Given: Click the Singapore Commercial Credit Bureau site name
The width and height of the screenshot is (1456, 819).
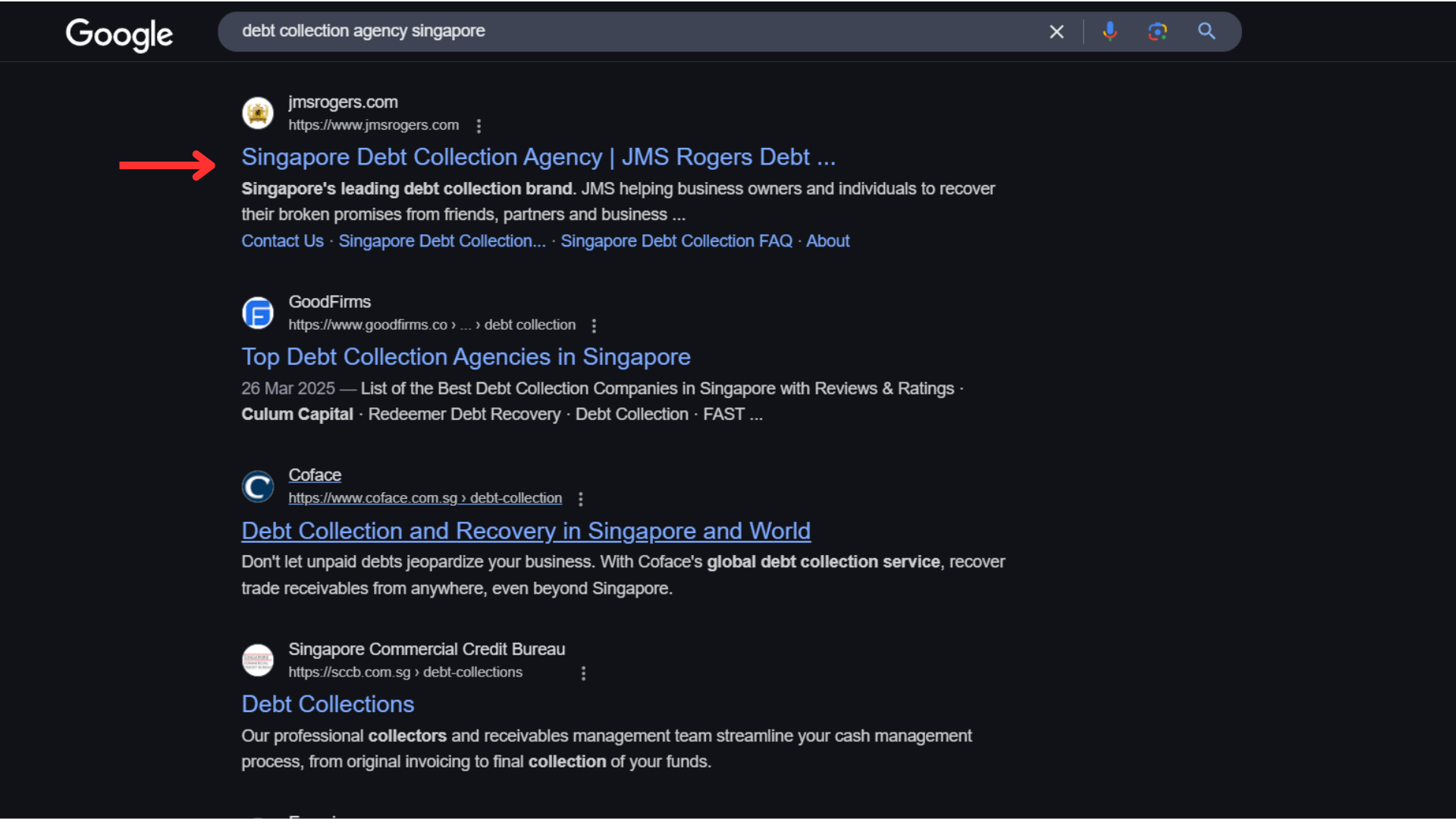Looking at the screenshot, I should tap(426, 650).
